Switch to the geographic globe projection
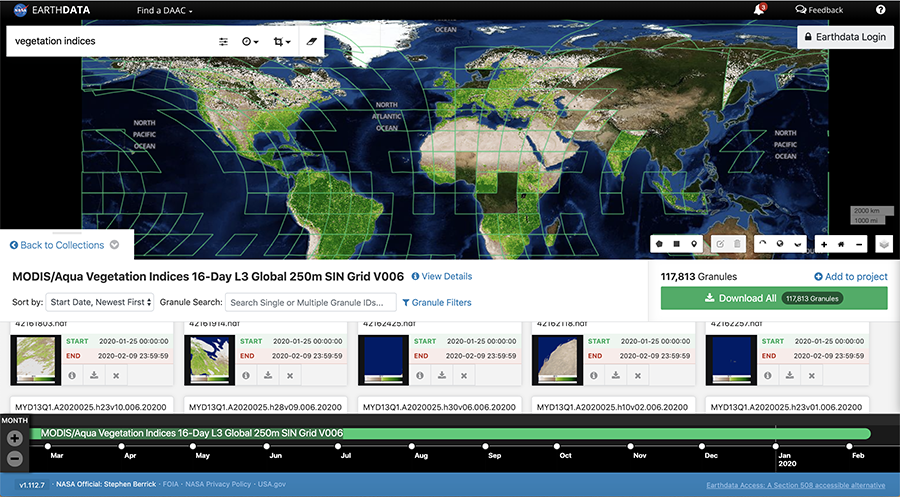 tap(780, 244)
